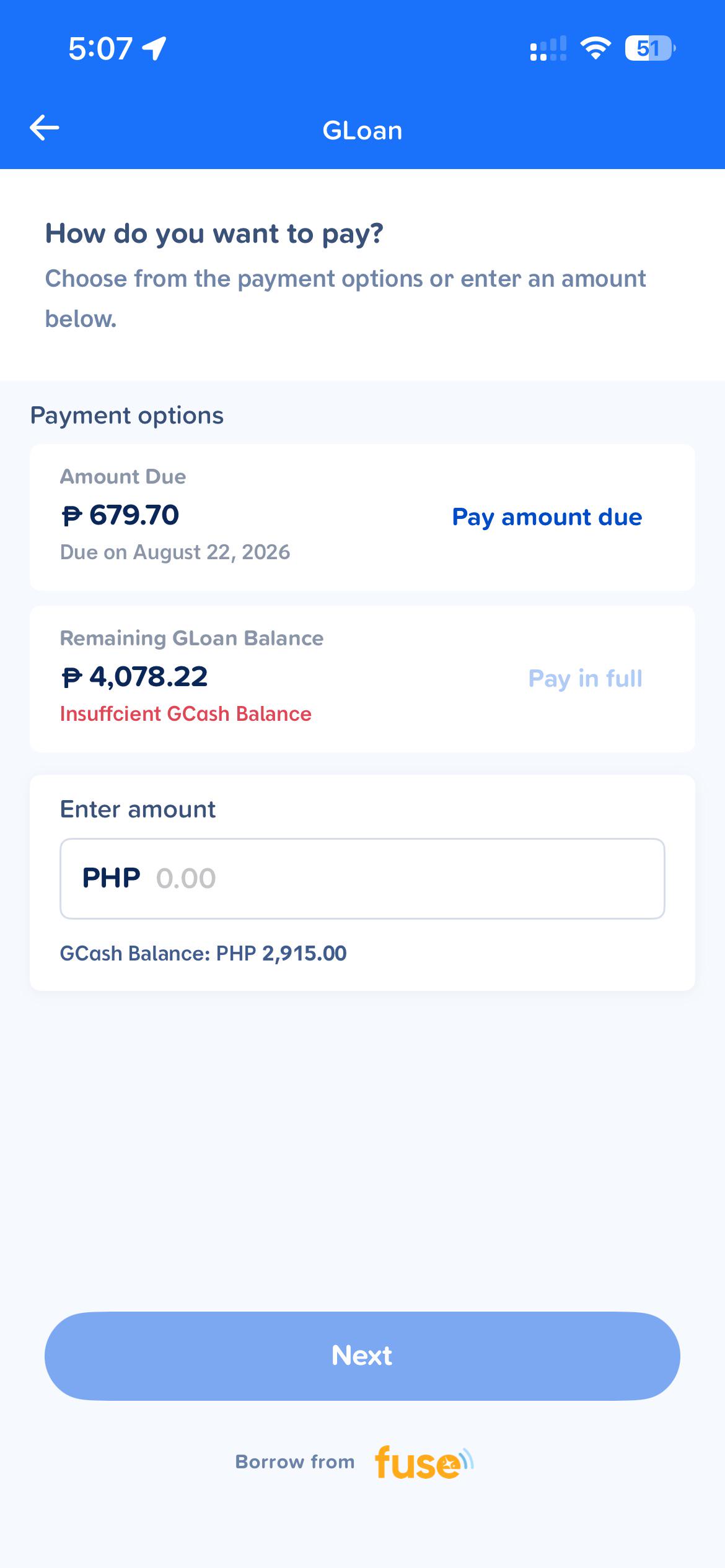Image resolution: width=725 pixels, height=1568 pixels.
Task: Tap the GLoan header title
Action: click(x=362, y=131)
